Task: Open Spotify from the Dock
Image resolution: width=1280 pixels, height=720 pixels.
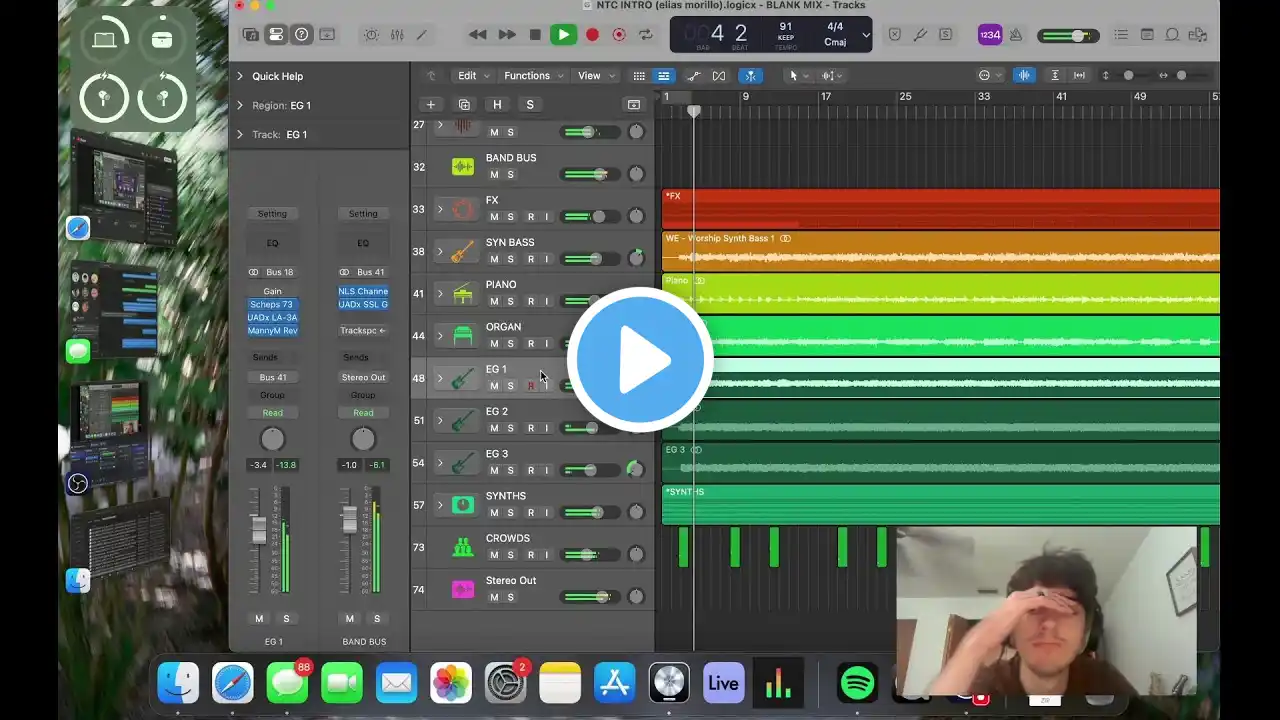Action: (859, 683)
